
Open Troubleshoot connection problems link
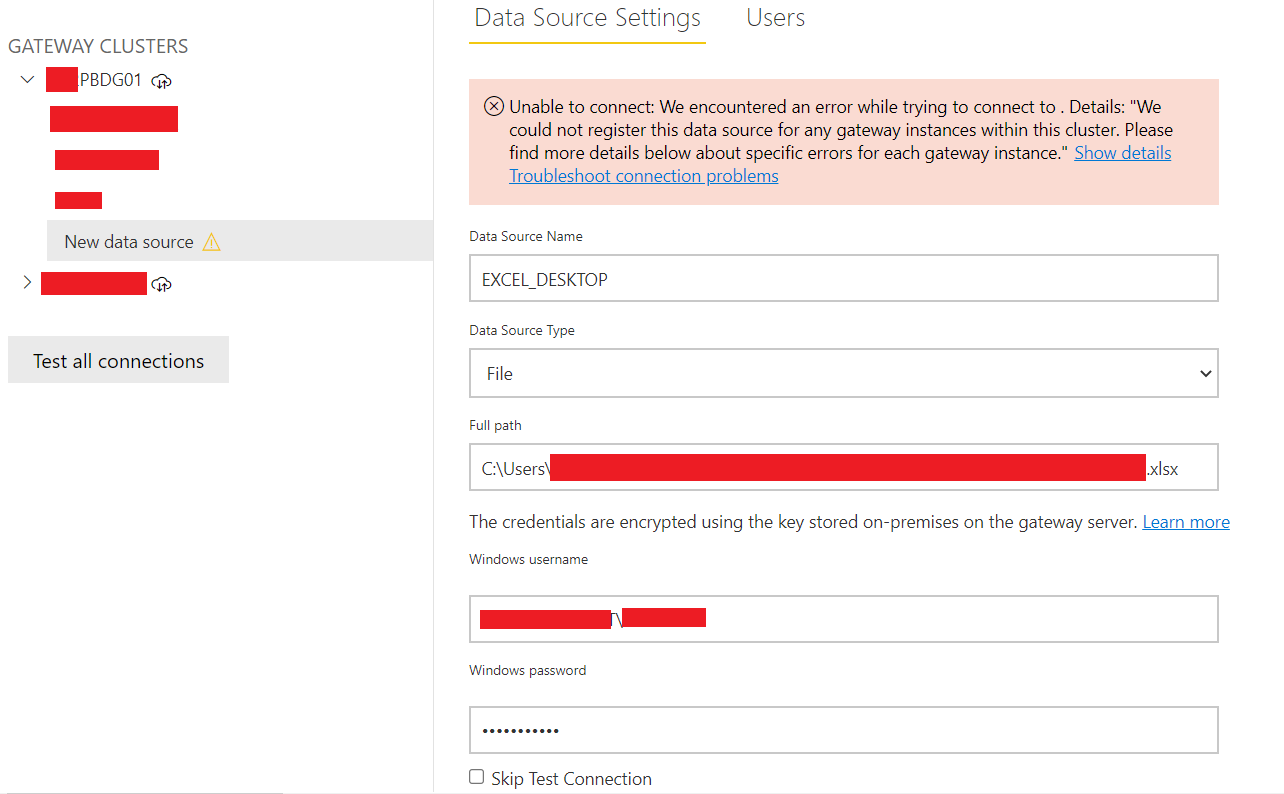click(x=644, y=176)
